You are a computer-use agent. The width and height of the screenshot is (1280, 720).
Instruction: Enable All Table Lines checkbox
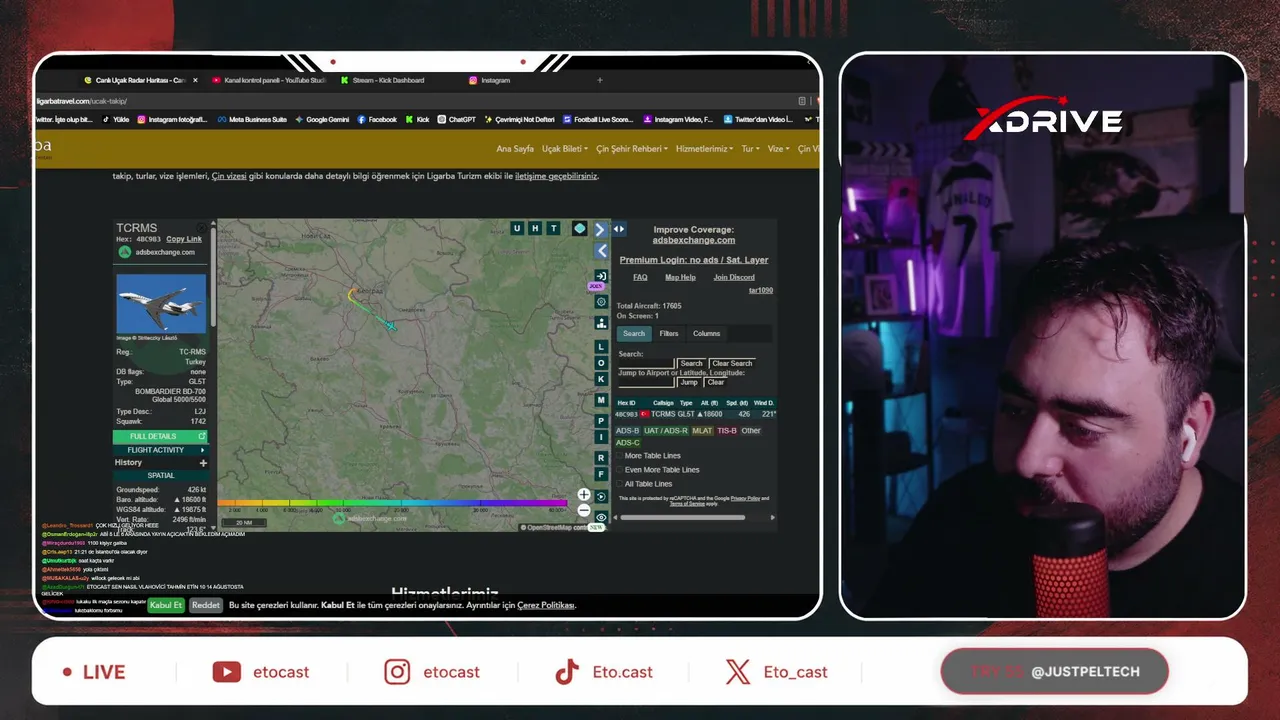click(619, 484)
